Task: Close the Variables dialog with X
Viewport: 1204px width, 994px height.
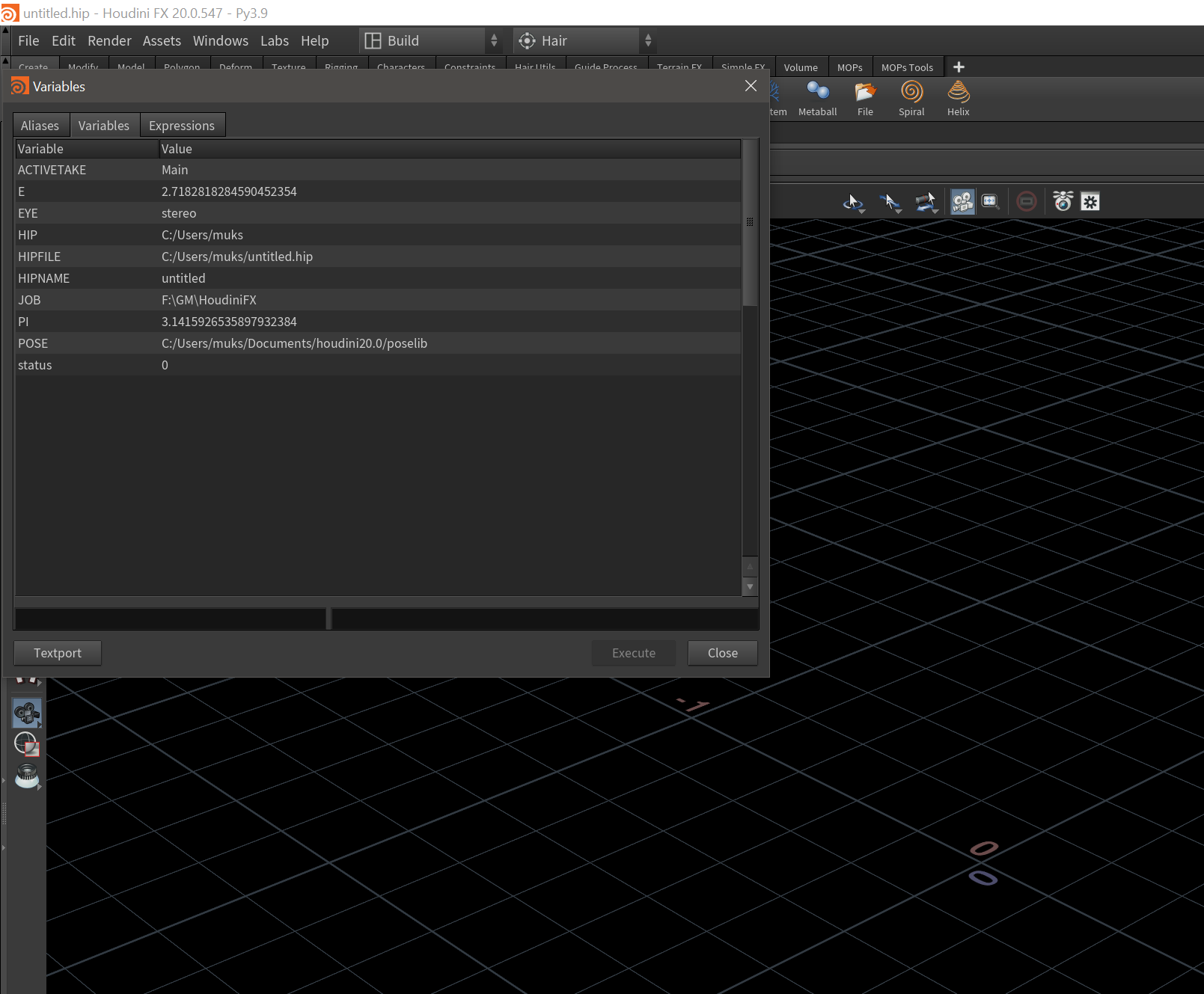Action: [x=751, y=86]
